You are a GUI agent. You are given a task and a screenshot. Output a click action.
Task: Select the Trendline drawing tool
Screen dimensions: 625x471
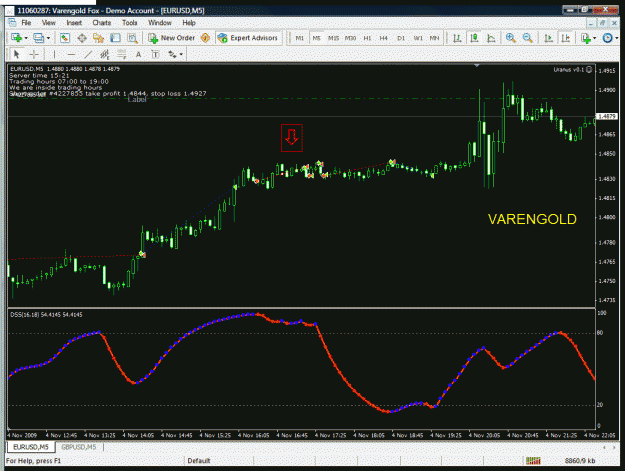click(88, 54)
